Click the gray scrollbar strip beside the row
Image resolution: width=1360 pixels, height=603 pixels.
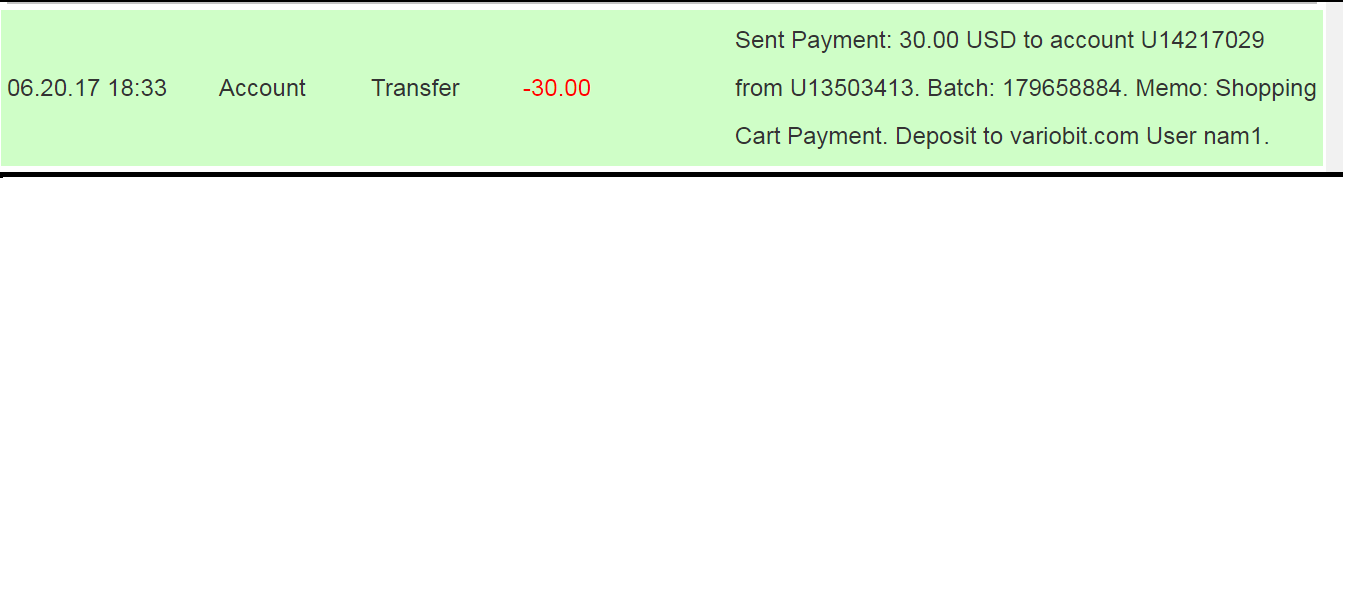(1334, 88)
